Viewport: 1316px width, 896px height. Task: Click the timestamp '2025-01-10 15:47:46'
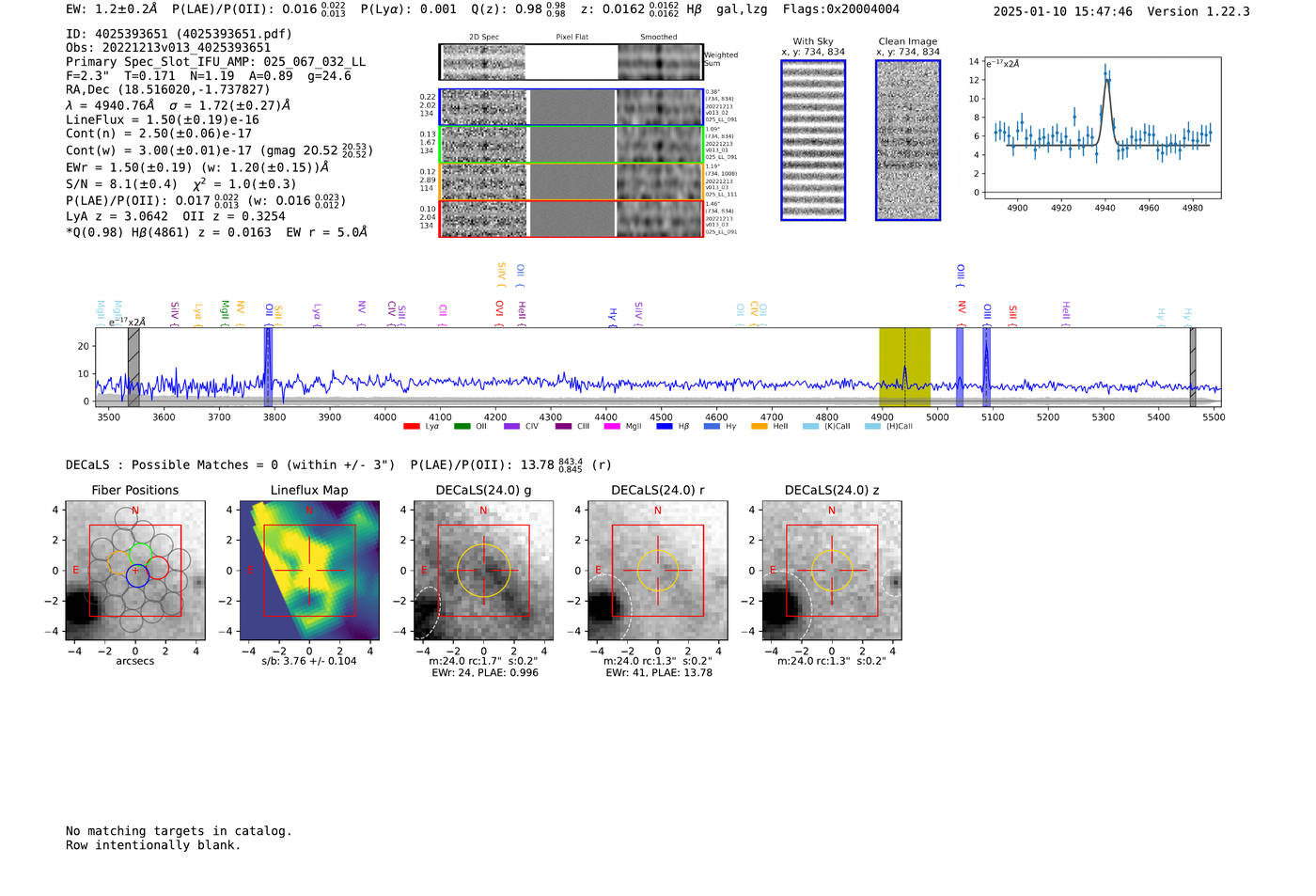[x=1063, y=11]
